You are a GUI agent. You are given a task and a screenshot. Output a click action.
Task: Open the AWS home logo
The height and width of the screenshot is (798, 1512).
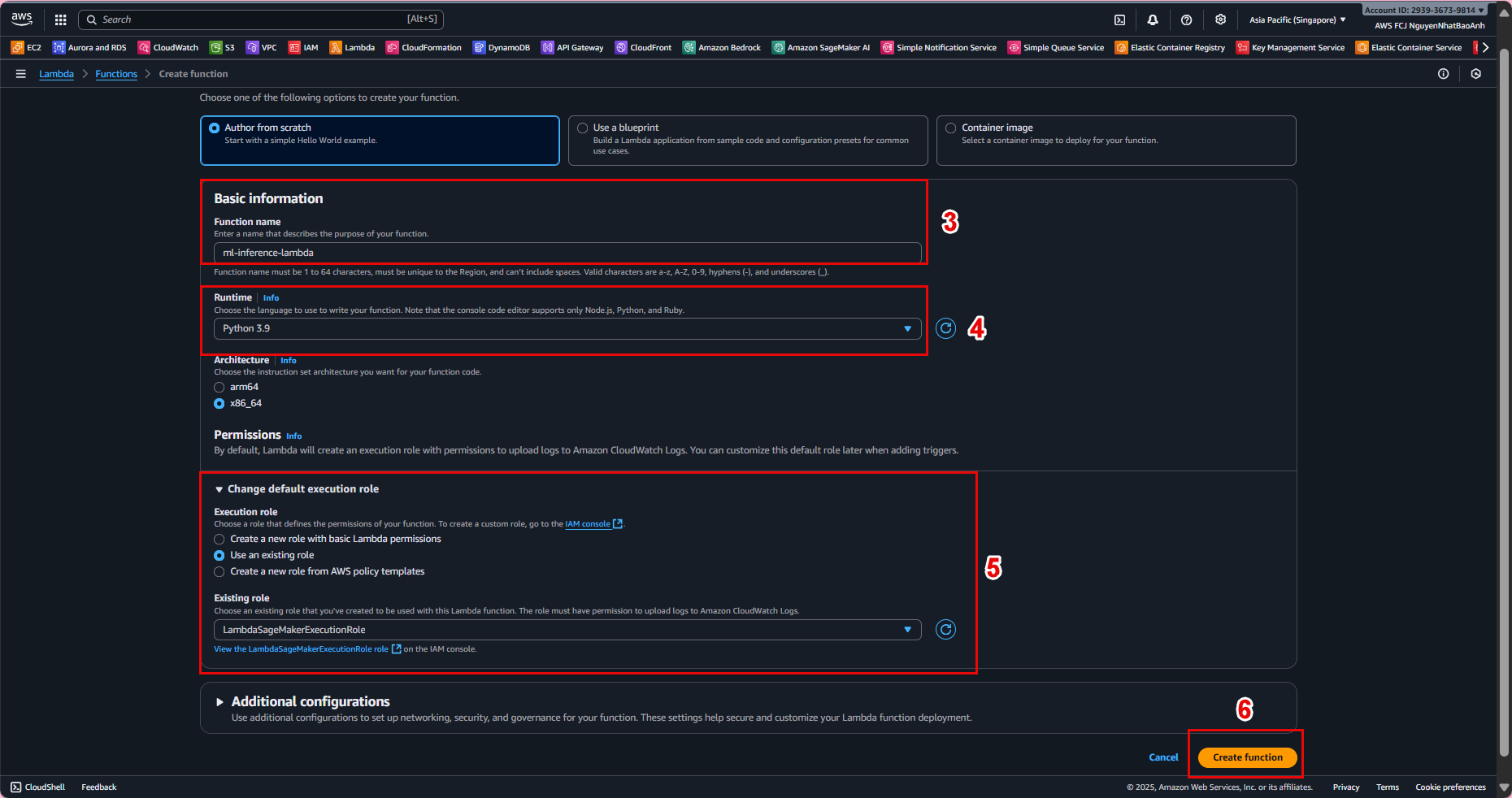(x=22, y=19)
